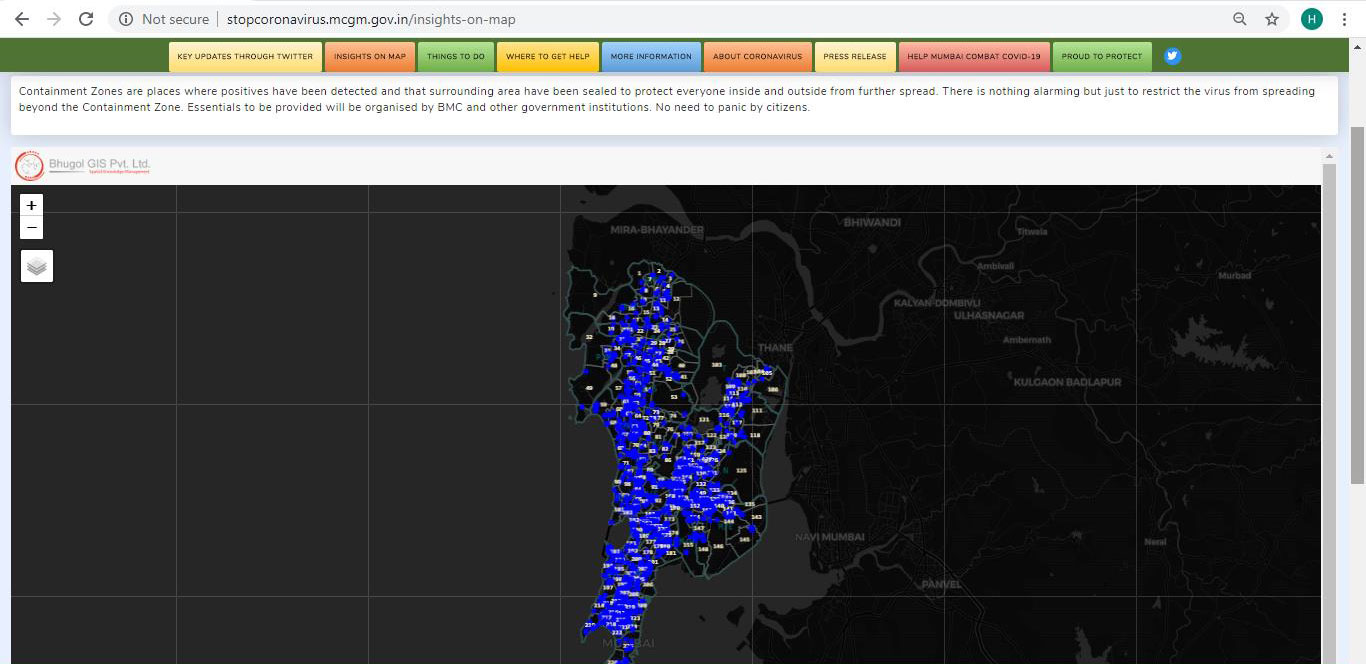Zoom in on the map

pos(32,205)
